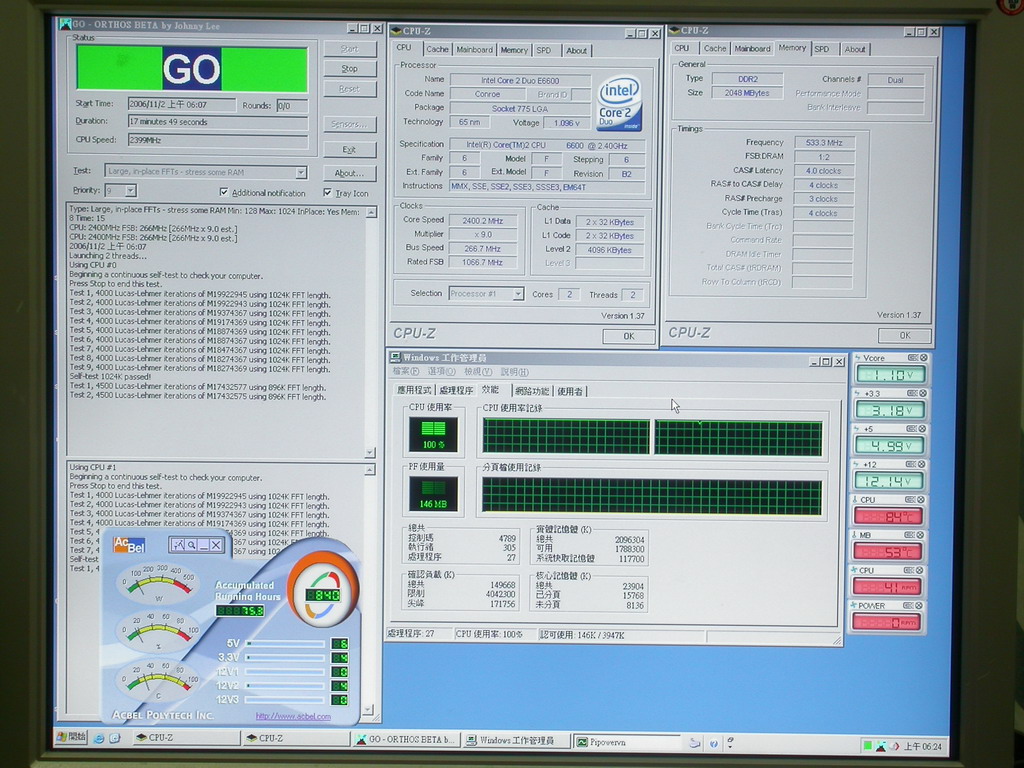Click About... button in ORTHOS
The width and height of the screenshot is (1024, 768).
pos(349,173)
